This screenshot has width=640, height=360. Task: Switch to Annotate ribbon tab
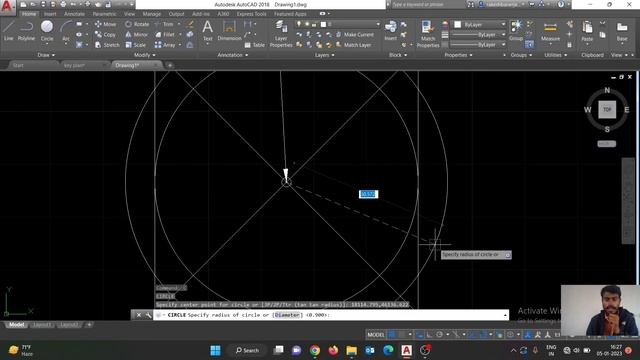pos(74,14)
